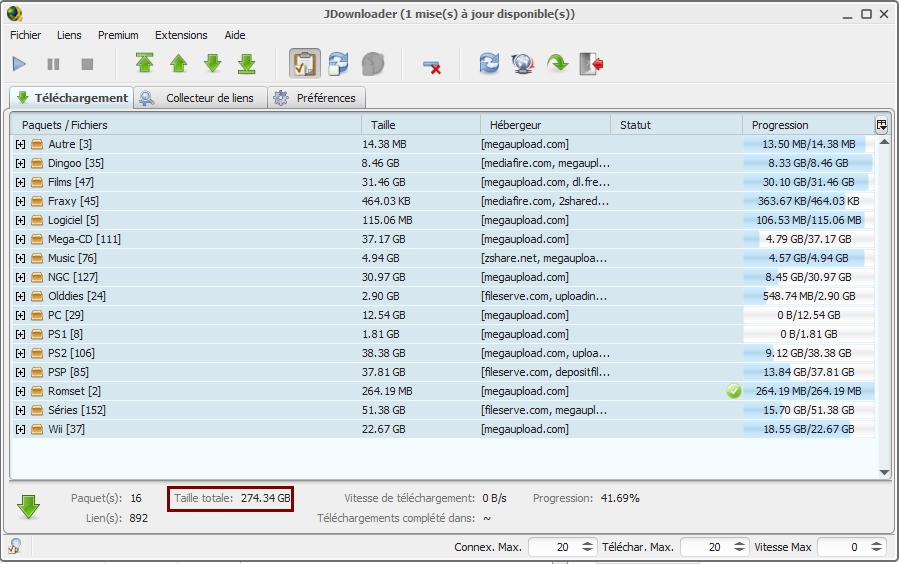899x564 pixels.
Task: Click the scrollbar up arrow of list
Action: pyautogui.click(x=884, y=142)
